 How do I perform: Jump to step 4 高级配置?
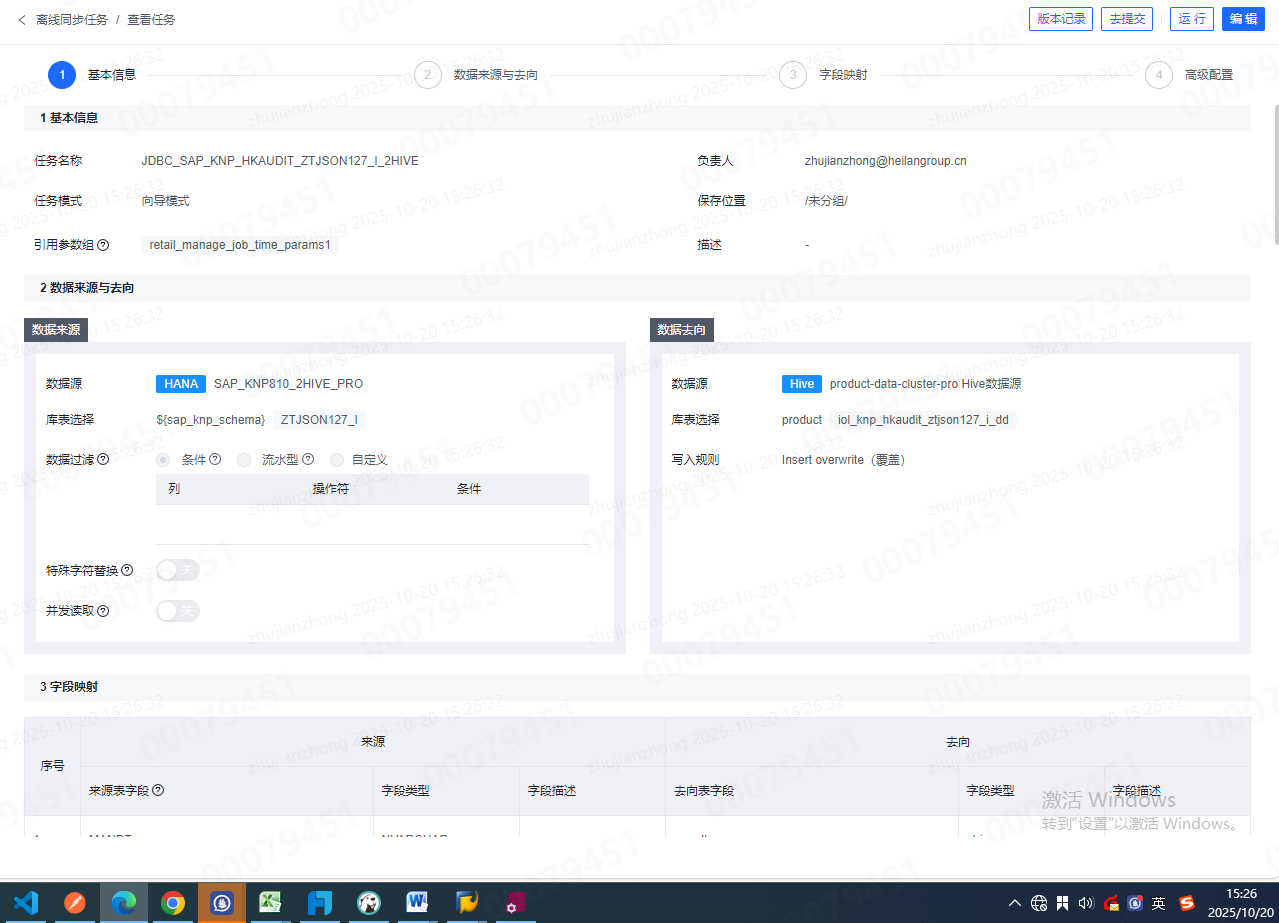1159,75
